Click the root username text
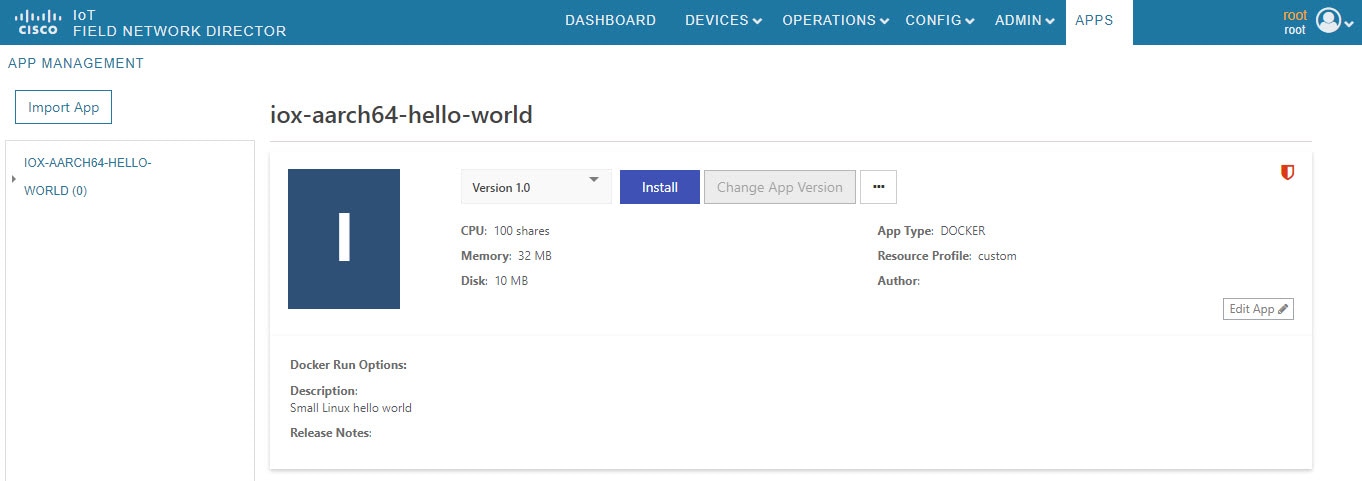Viewport: 1362px width, 481px height. click(1295, 15)
